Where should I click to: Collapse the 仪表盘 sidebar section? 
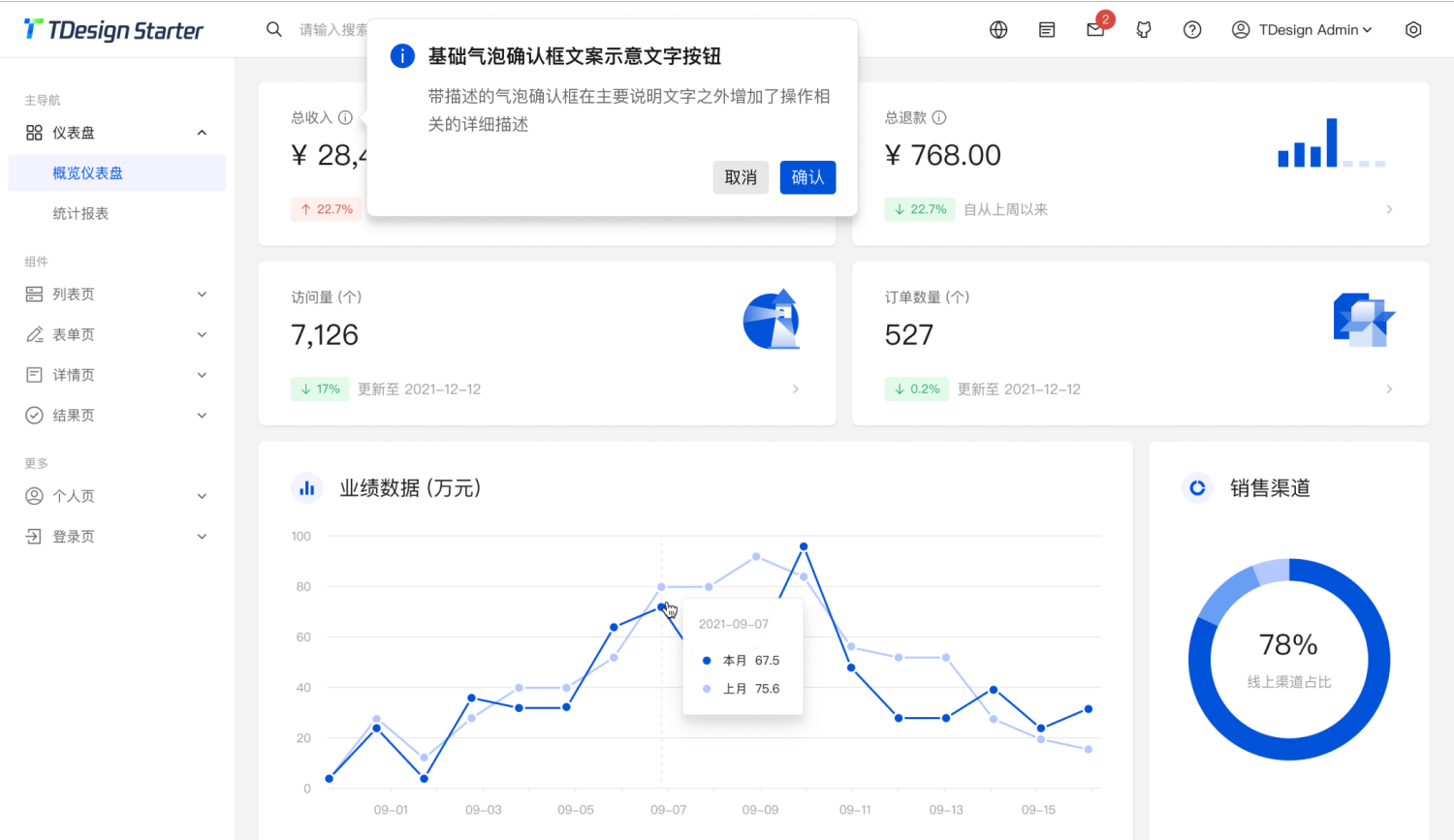click(202, 133)
